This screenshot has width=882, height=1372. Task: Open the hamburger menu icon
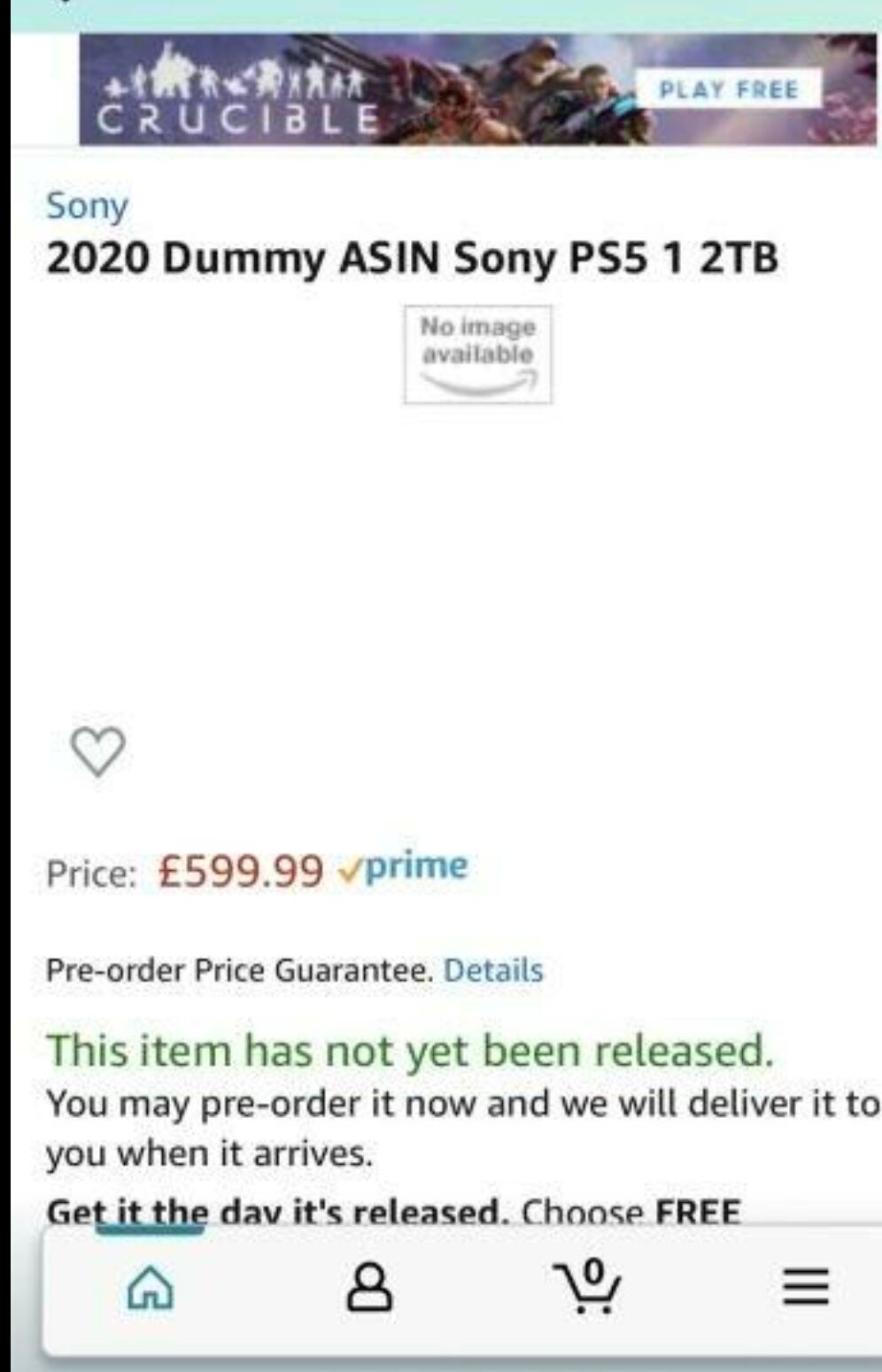(806, 1286)
